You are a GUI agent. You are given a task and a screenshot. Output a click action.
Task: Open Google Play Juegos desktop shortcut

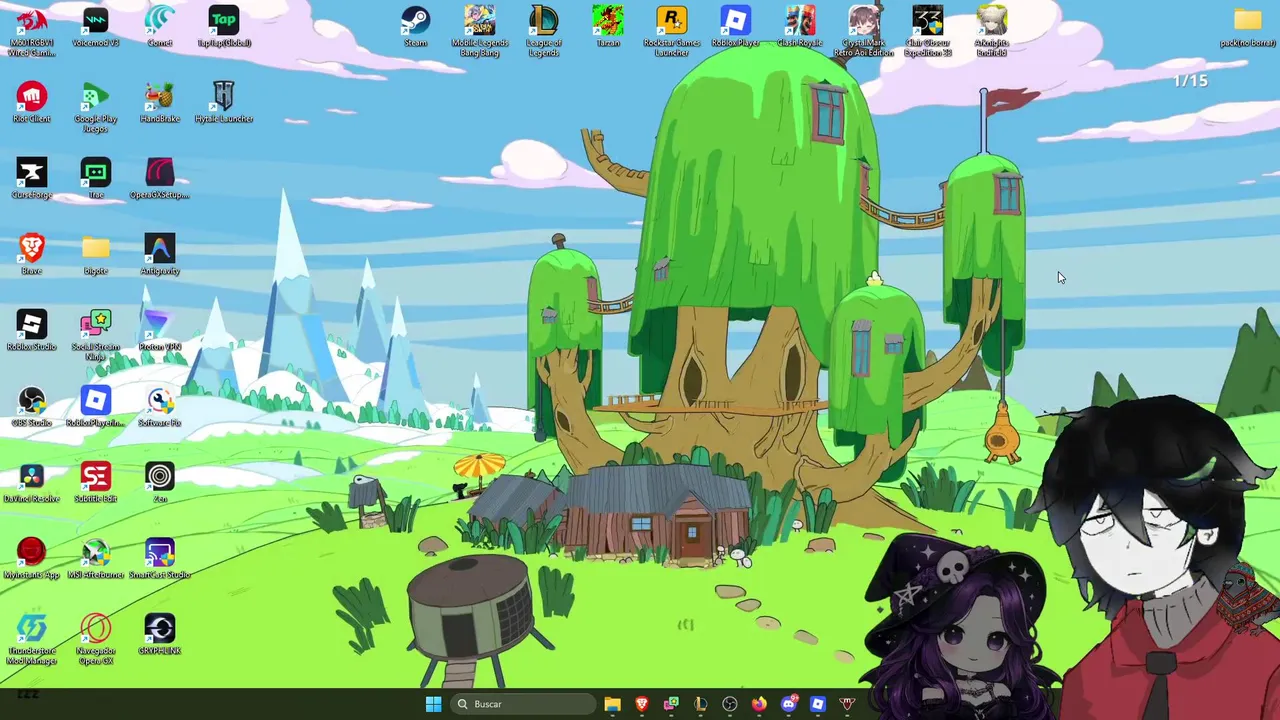[96, 108]
